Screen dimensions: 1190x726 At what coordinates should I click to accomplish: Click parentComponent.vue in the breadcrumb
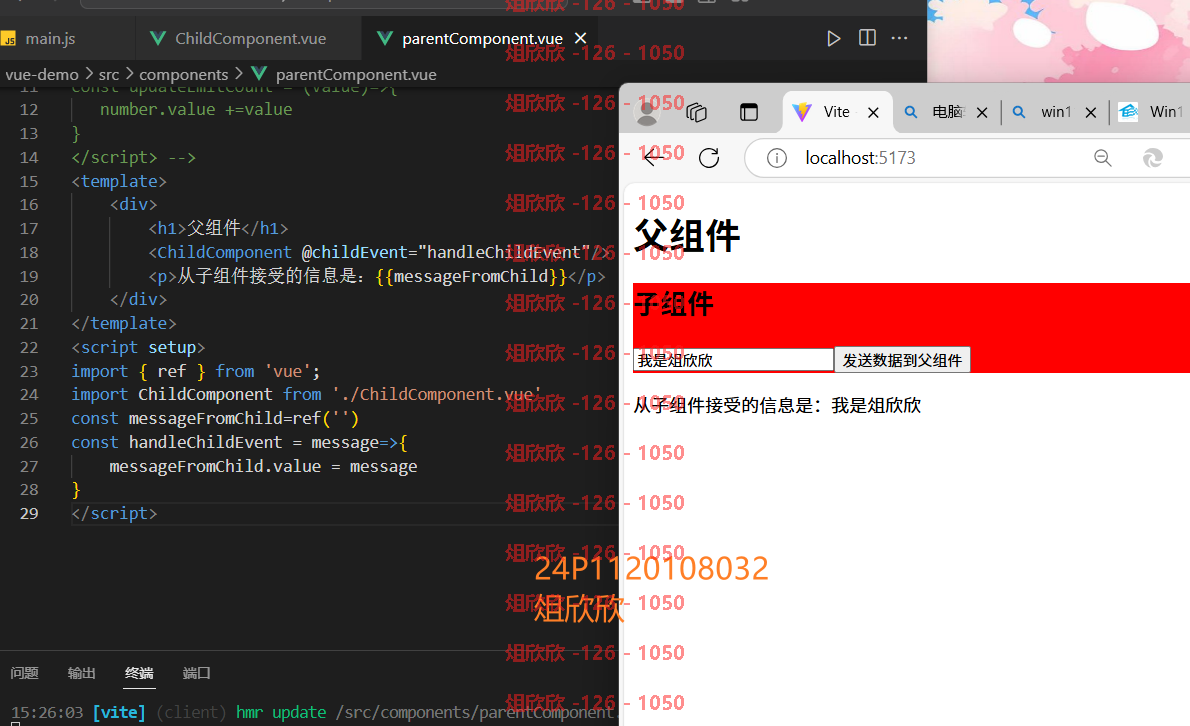coord(355,74)
